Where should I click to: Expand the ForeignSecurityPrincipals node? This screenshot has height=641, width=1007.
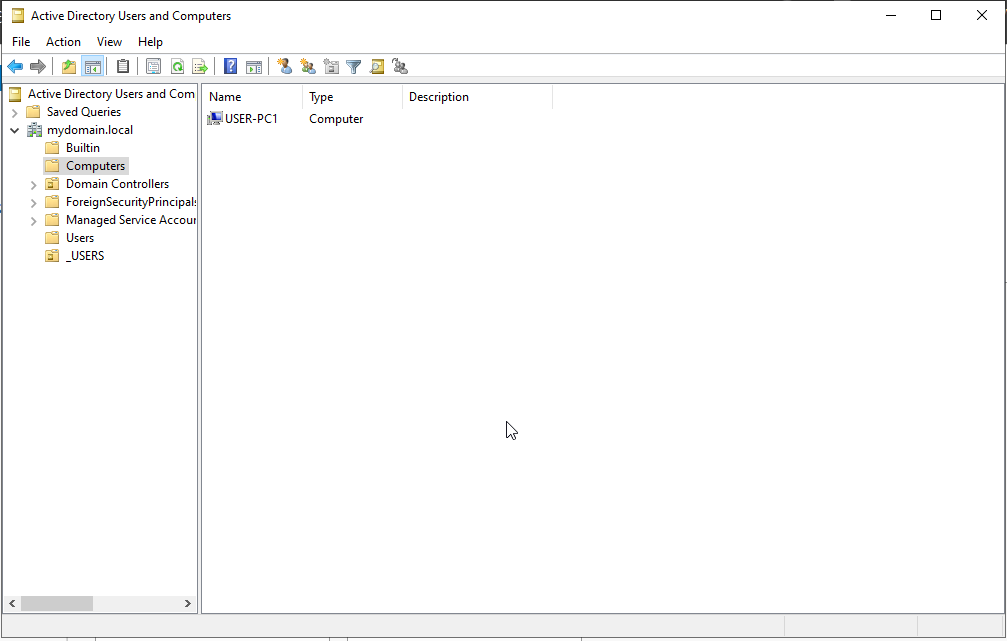33,202
